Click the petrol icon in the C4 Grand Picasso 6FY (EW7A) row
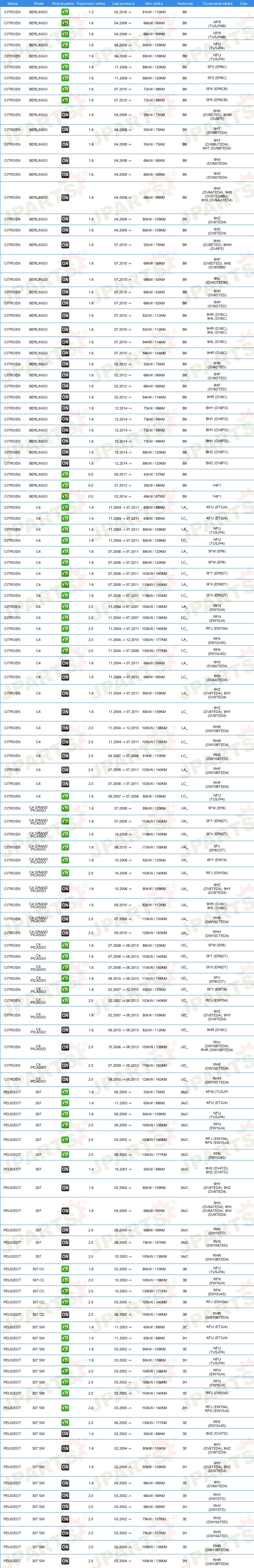The image size is (254, 1568). click(65, 860)
